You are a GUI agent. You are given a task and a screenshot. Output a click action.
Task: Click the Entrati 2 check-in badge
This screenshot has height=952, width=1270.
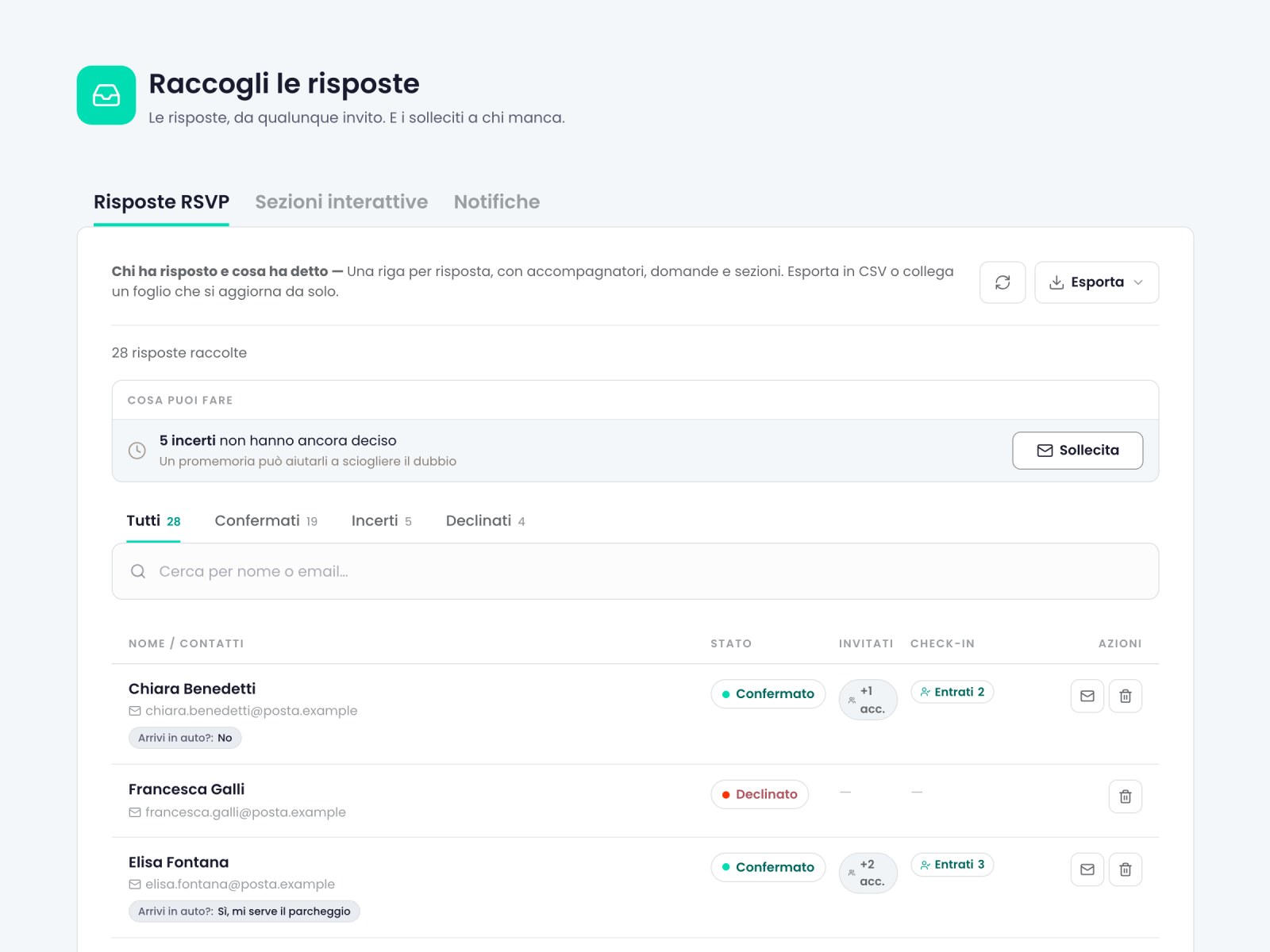(x=952, y=692)
